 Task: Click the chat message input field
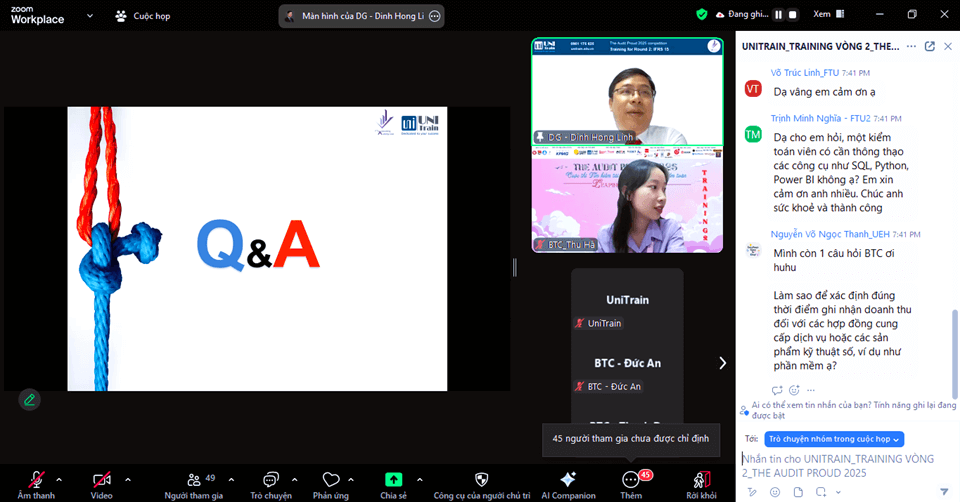click(847, 466)
